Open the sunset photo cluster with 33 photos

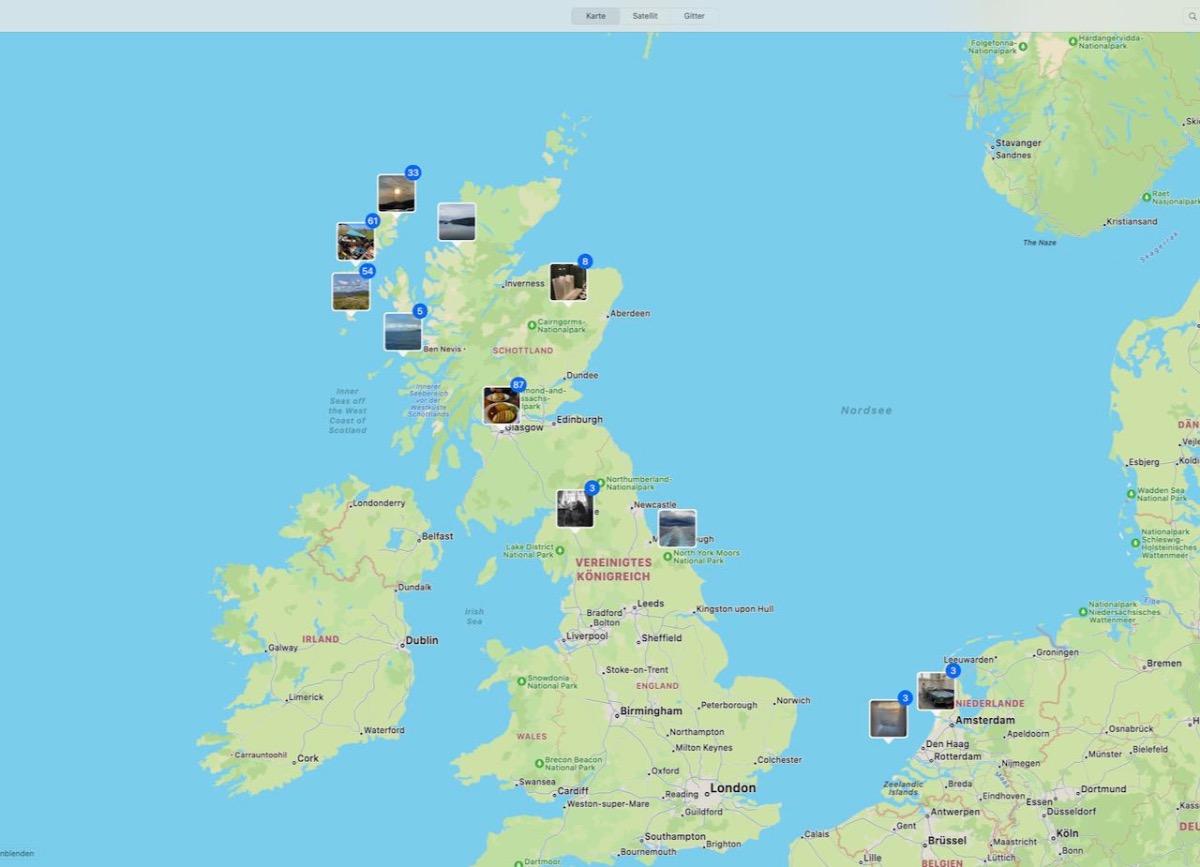[x=396, y=193]
